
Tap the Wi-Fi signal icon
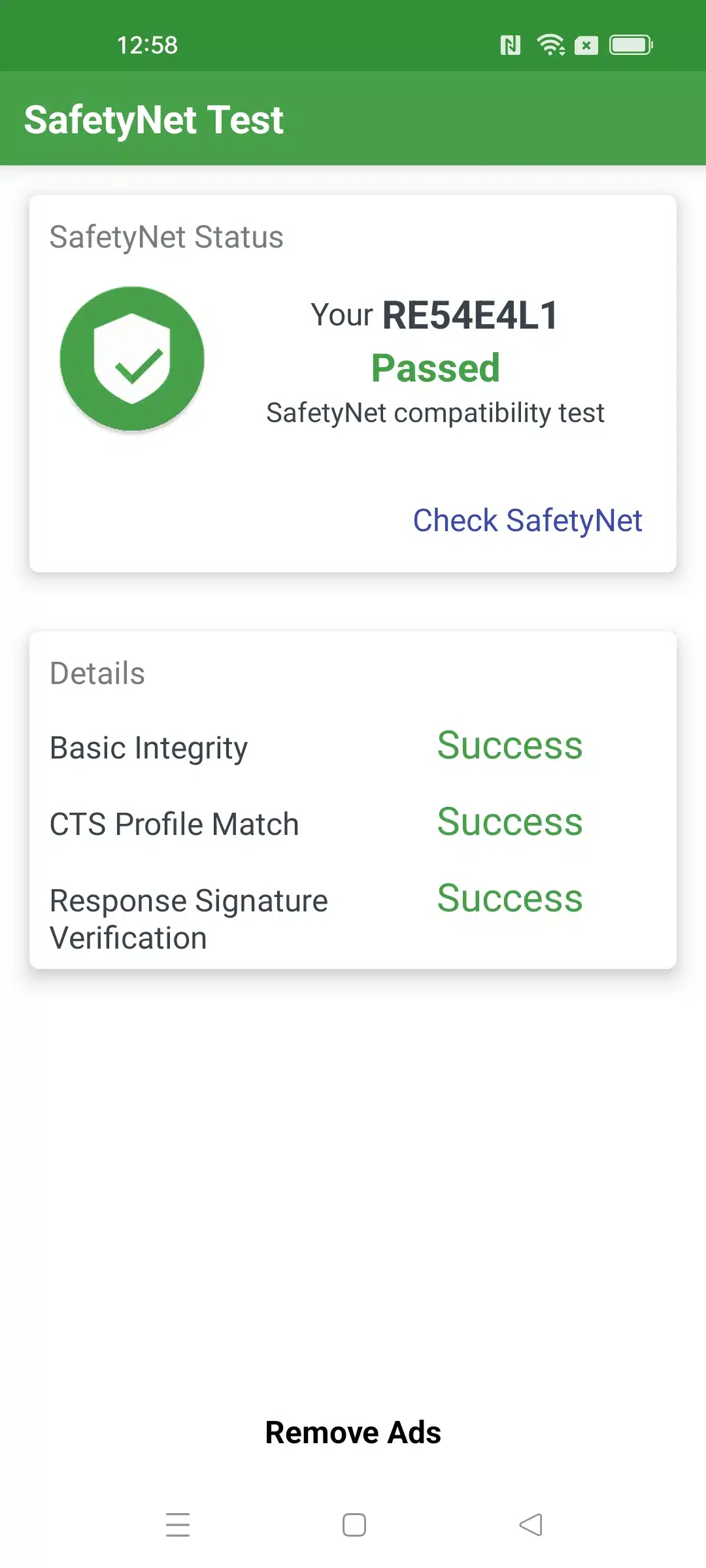coord(550,45)
